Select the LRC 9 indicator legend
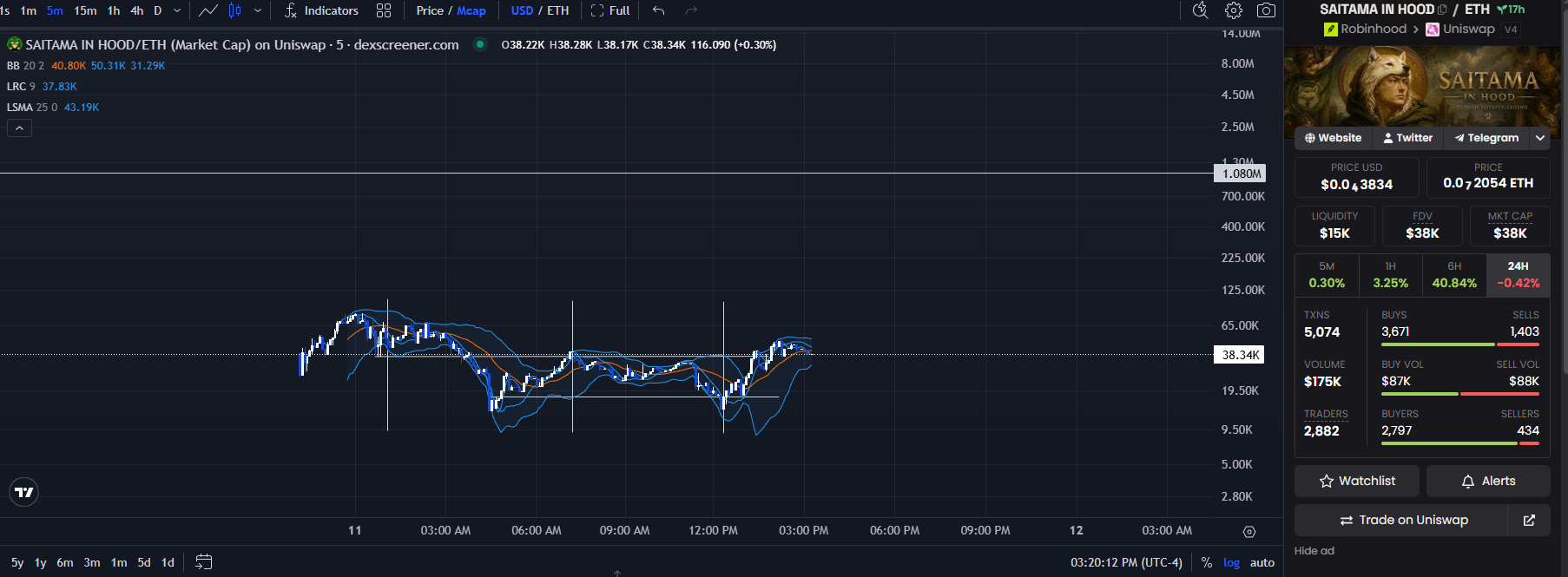The image size is (1568, 577). [21, 87]
